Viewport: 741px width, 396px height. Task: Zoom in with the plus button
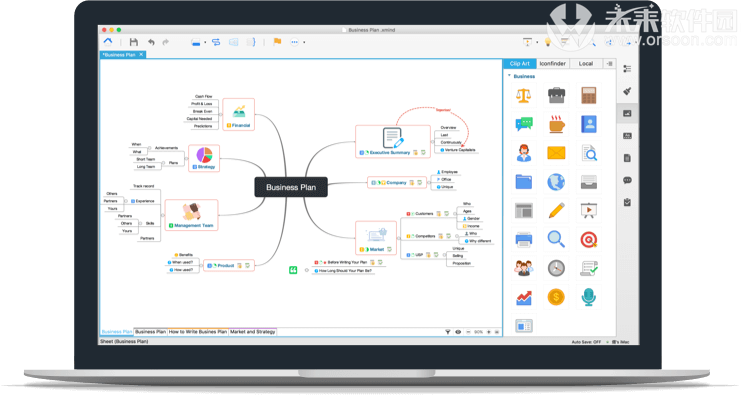tap(489, 332)
